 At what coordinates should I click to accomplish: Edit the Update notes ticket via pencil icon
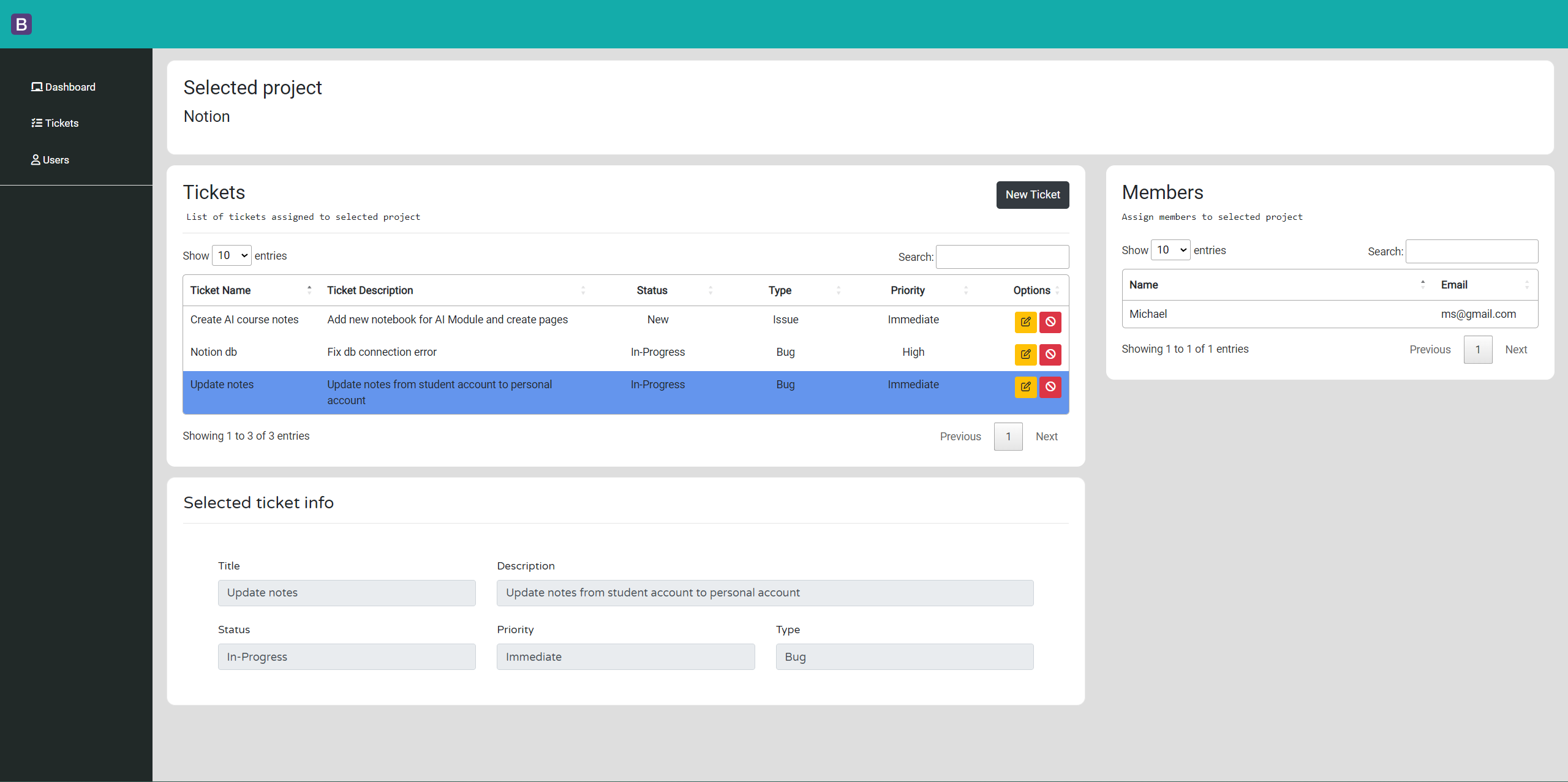(x=1025, y=386)
